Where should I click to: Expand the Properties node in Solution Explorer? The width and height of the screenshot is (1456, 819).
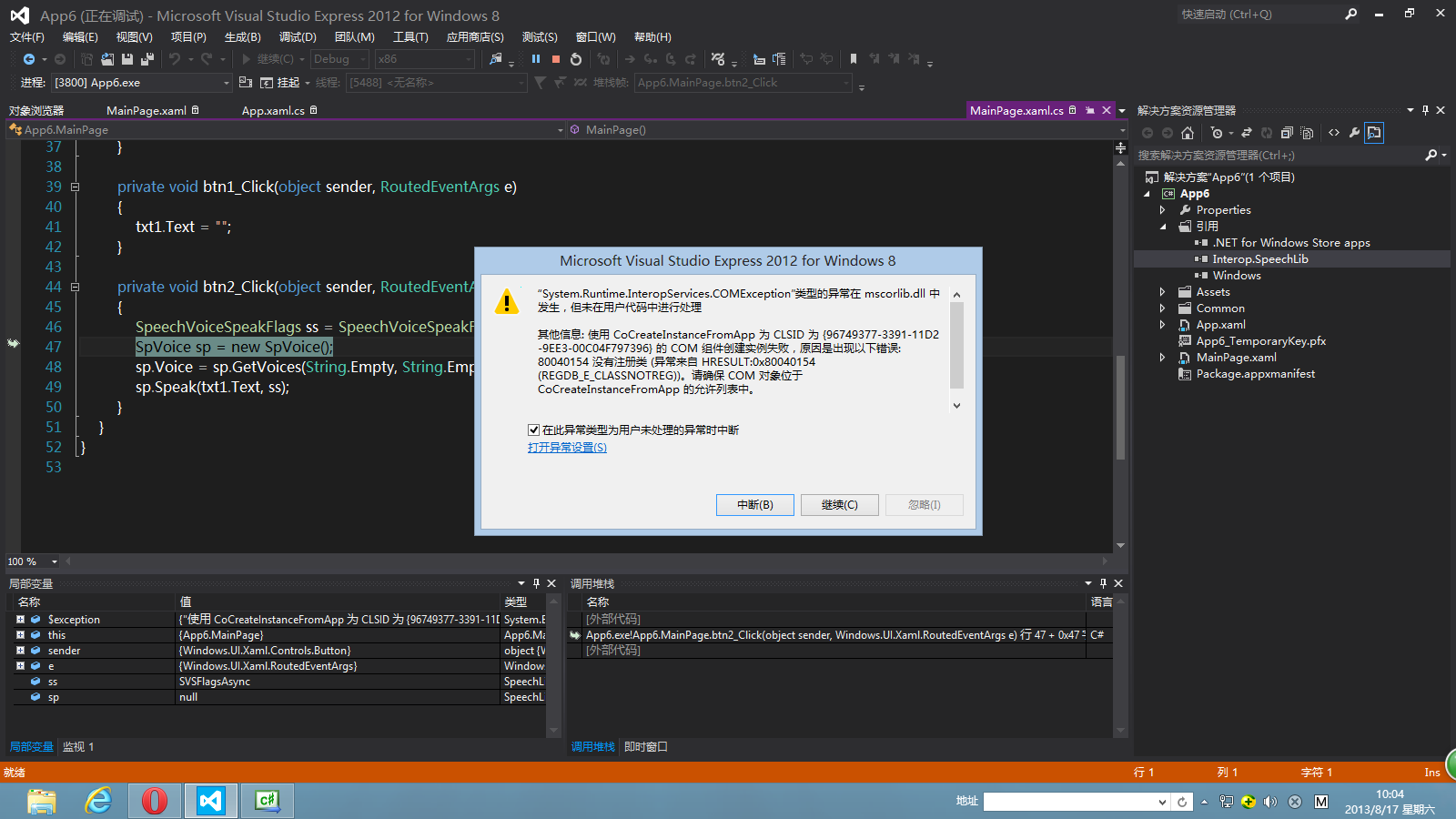pos(1162,210)
